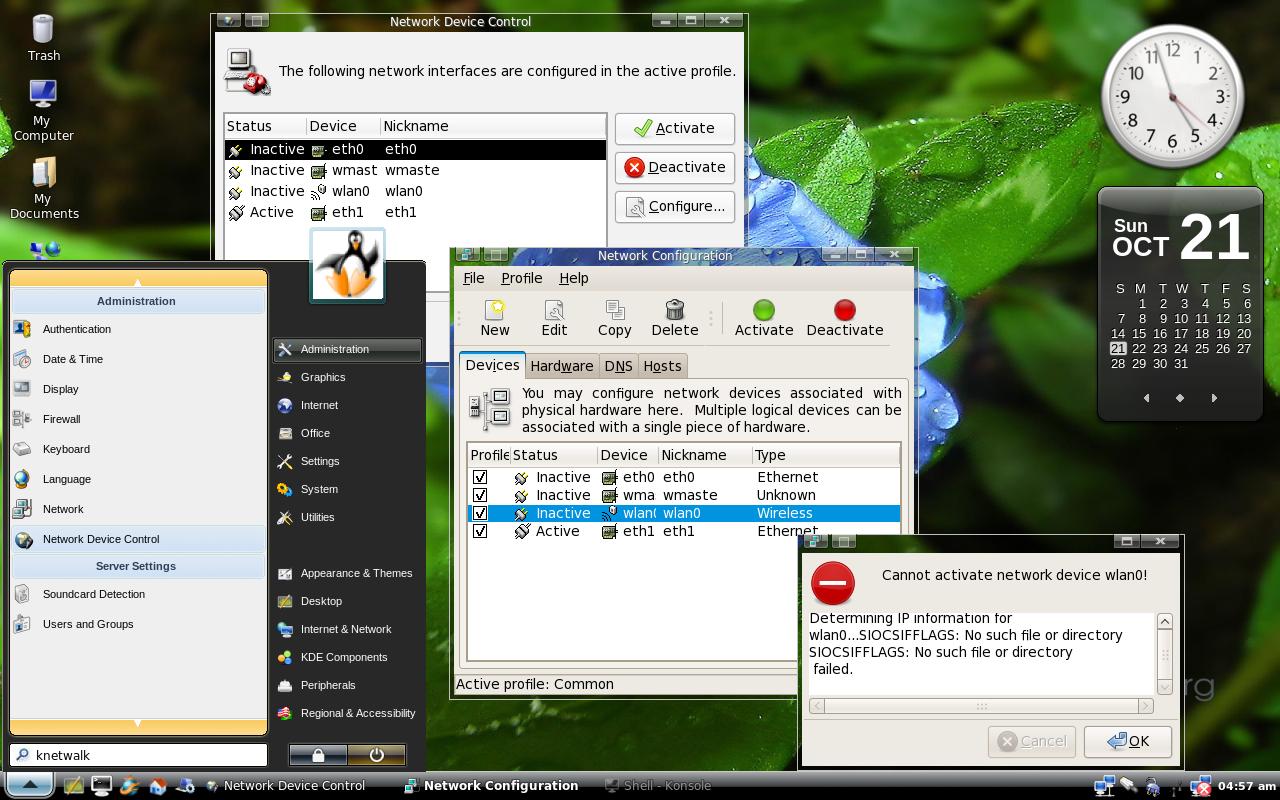Open Soundcard Detection entry
The image size is (1280, 800).
click(x=138, y=594)
